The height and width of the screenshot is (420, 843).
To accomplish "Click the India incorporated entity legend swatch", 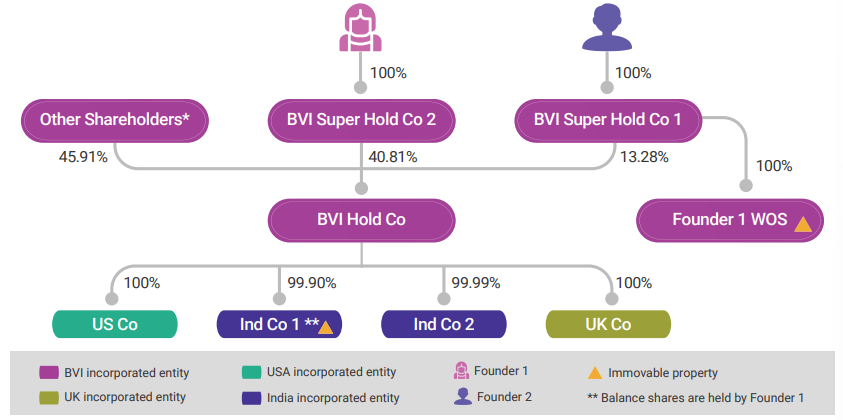I will [252, 397].
